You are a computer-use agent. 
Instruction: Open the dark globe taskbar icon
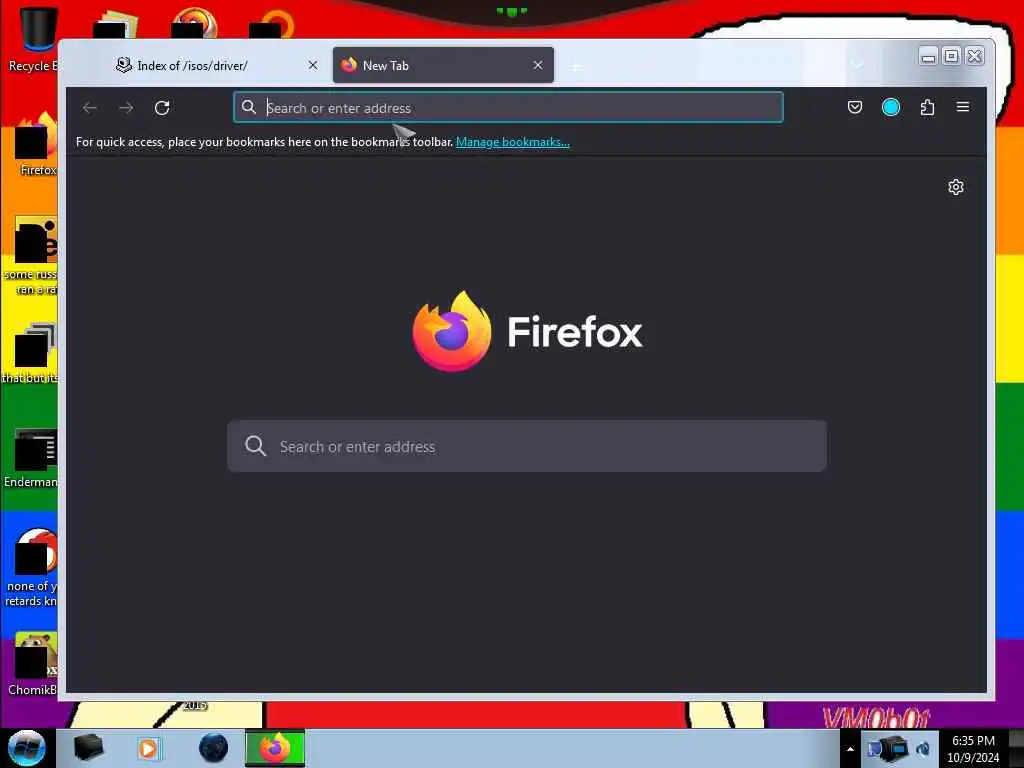(x=214, y=748)
